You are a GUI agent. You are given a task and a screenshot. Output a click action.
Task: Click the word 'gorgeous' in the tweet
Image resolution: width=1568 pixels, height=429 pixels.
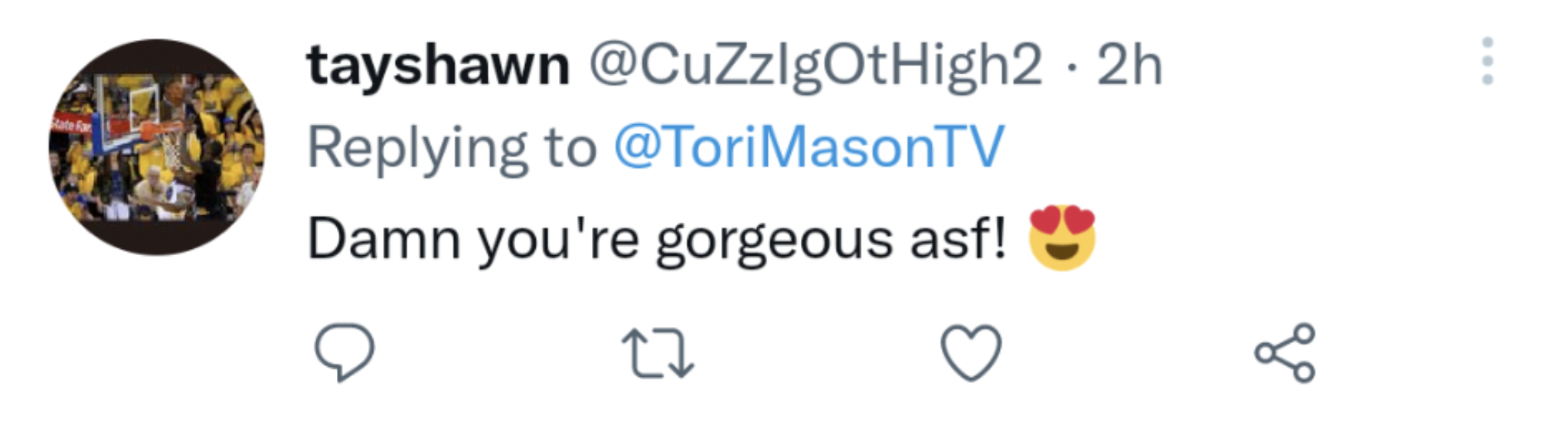click(773, 241)
